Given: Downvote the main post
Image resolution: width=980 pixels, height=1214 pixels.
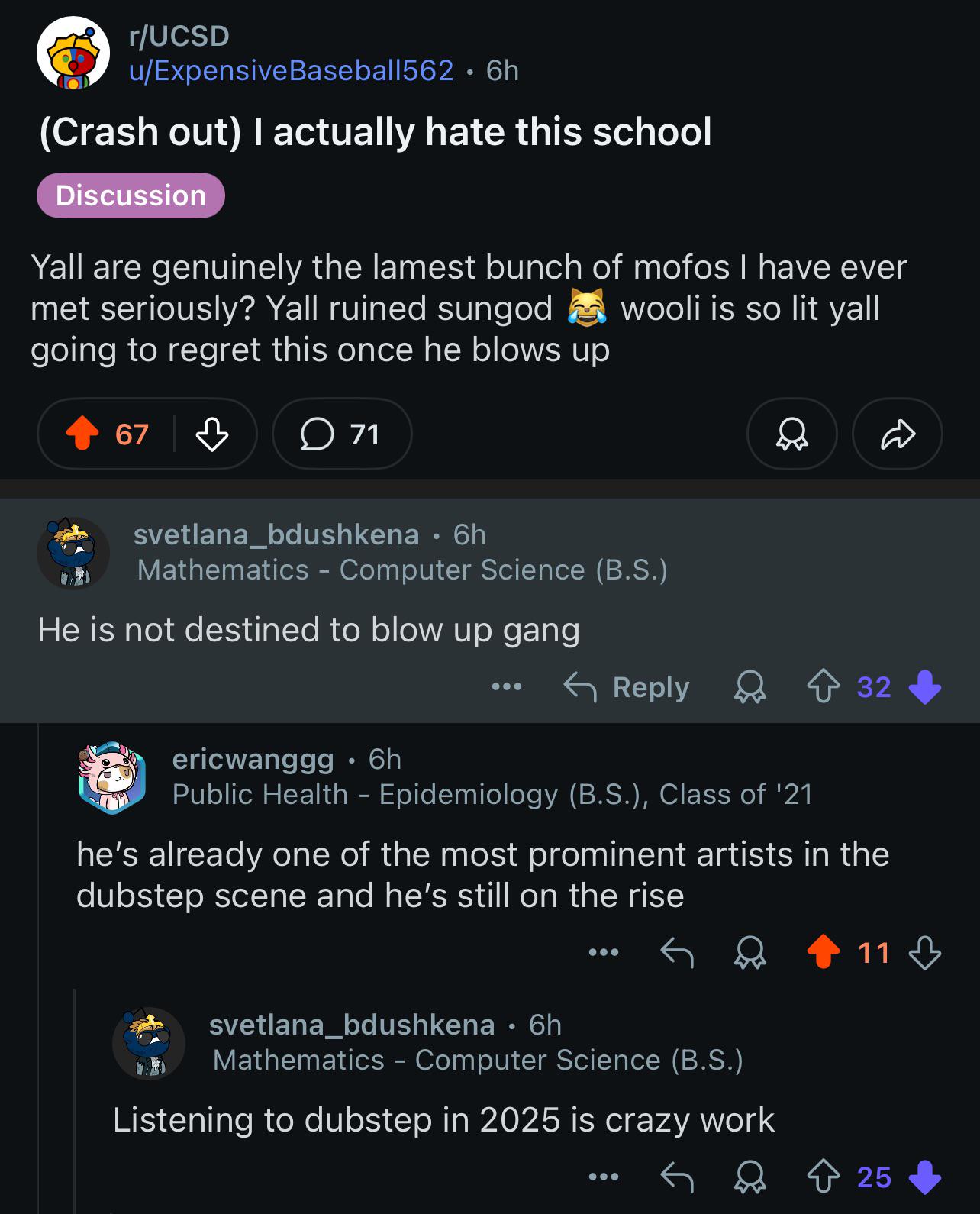Looking at the screenshot, I should click(x=212, y=434).
